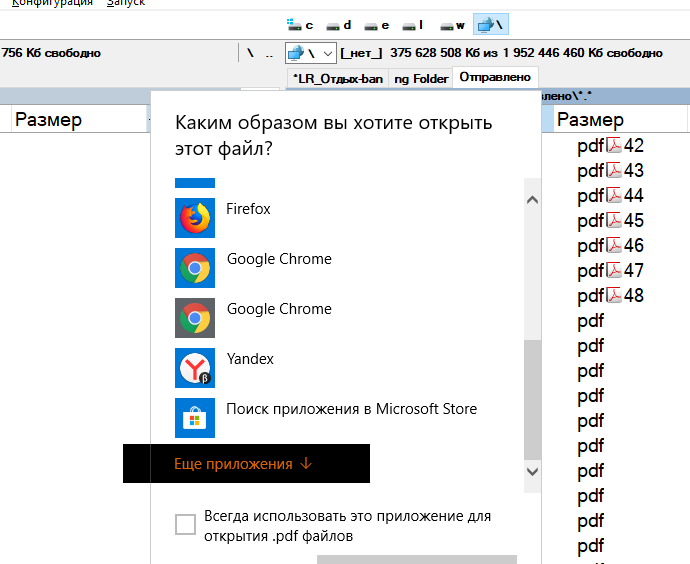Open the Запуск menu
The image size is (690, 564).
[126, 3]
